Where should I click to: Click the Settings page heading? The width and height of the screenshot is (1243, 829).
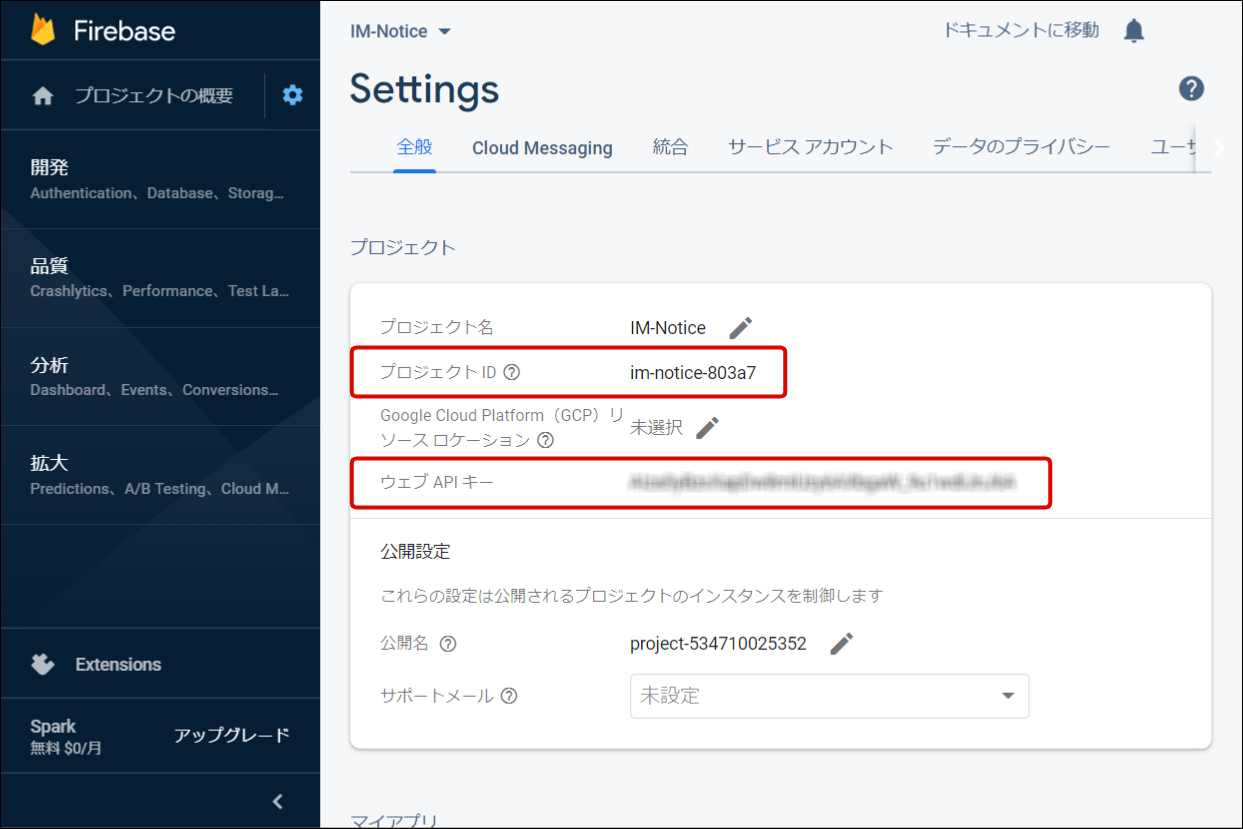click(424, 90)
